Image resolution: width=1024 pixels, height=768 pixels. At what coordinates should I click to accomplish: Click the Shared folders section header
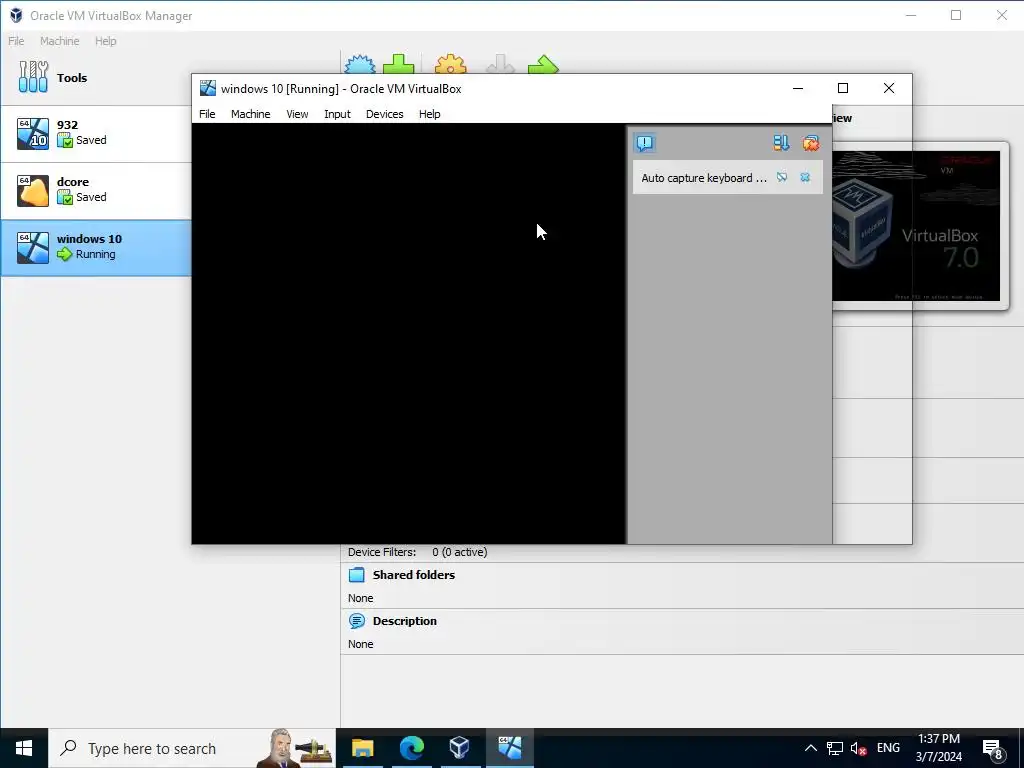coord(414,575)
